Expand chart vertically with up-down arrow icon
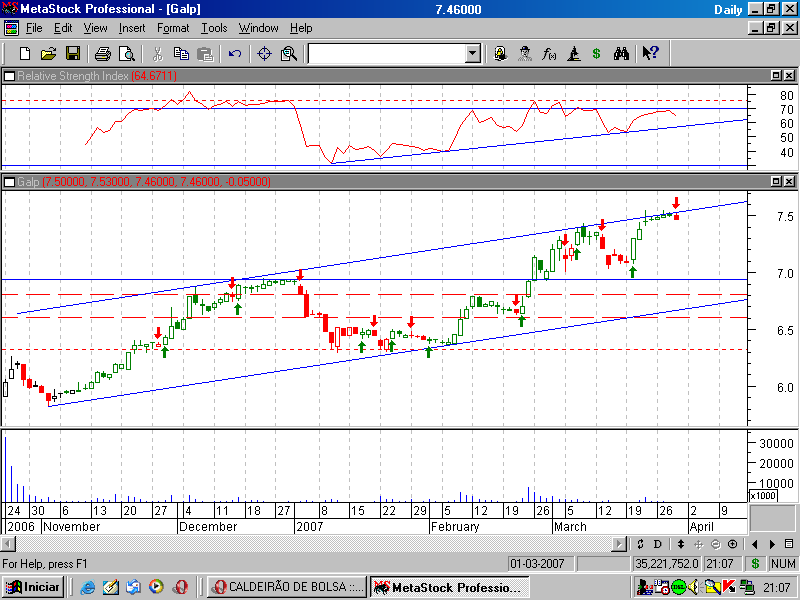 click(681, 544)
